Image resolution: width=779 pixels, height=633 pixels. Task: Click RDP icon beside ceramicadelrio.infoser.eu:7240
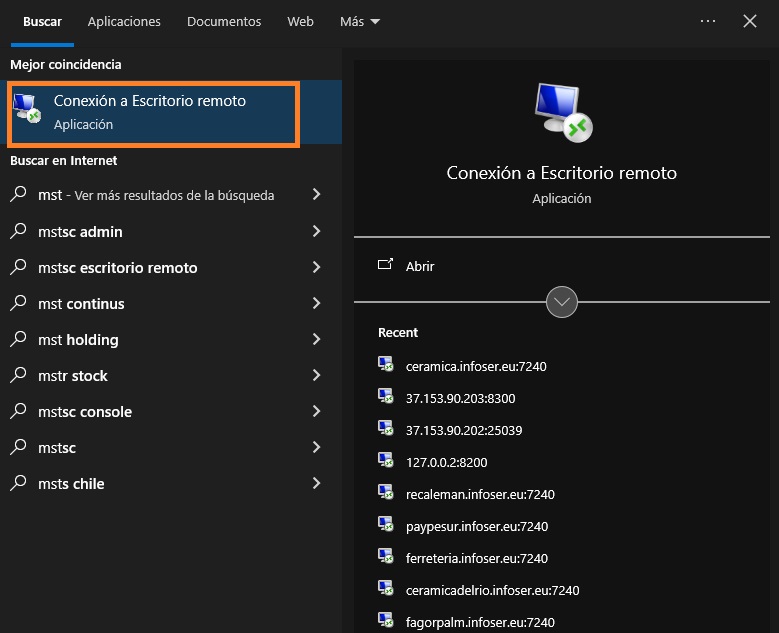(386, 588)
